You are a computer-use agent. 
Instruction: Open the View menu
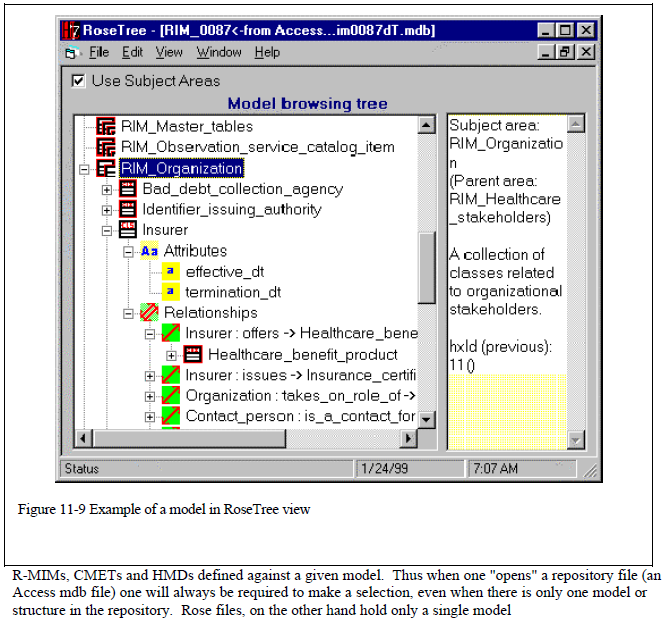coord(169,53)
